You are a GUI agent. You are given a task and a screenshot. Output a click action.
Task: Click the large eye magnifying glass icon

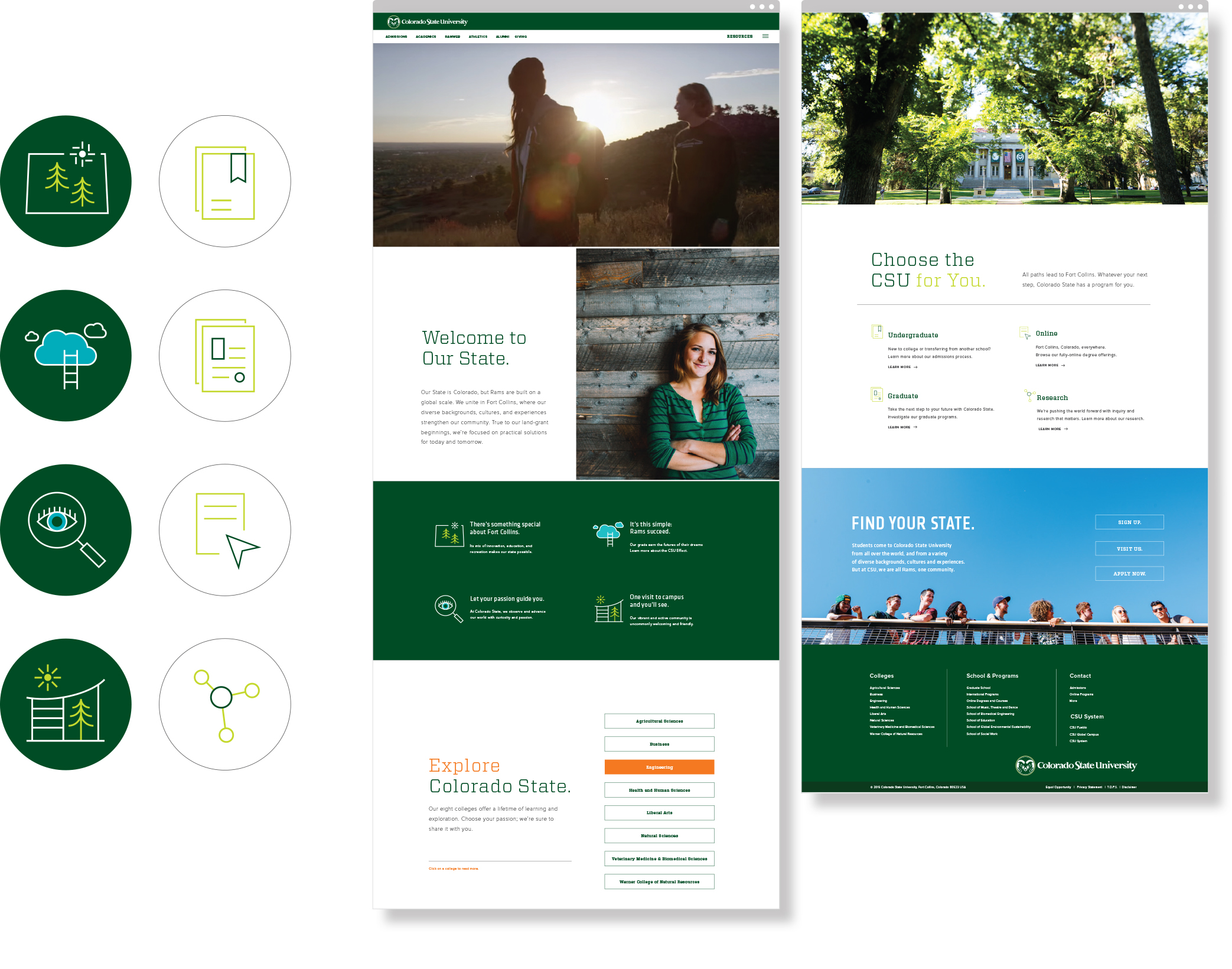coord(66,529)
